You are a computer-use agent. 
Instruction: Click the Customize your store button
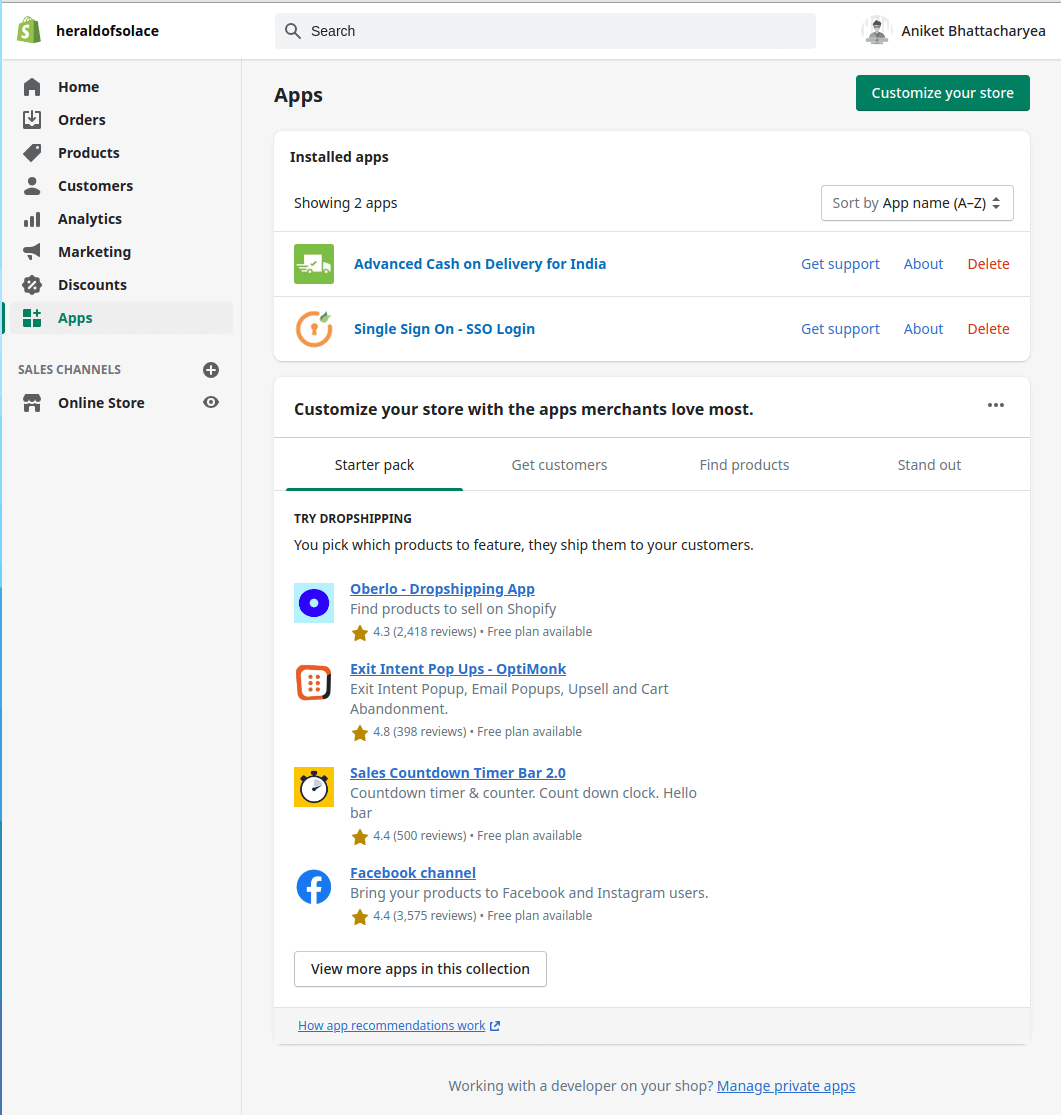[942, 93]
